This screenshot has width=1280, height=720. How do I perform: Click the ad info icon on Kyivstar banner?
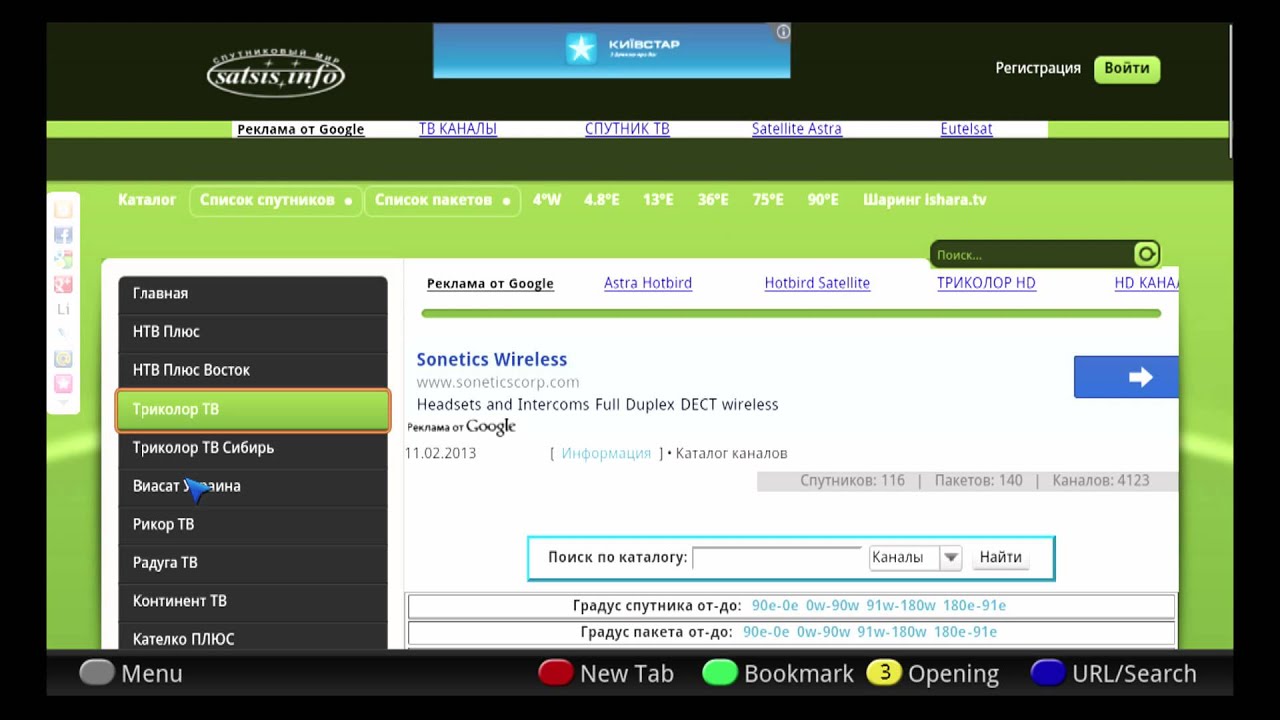[783, 32]
